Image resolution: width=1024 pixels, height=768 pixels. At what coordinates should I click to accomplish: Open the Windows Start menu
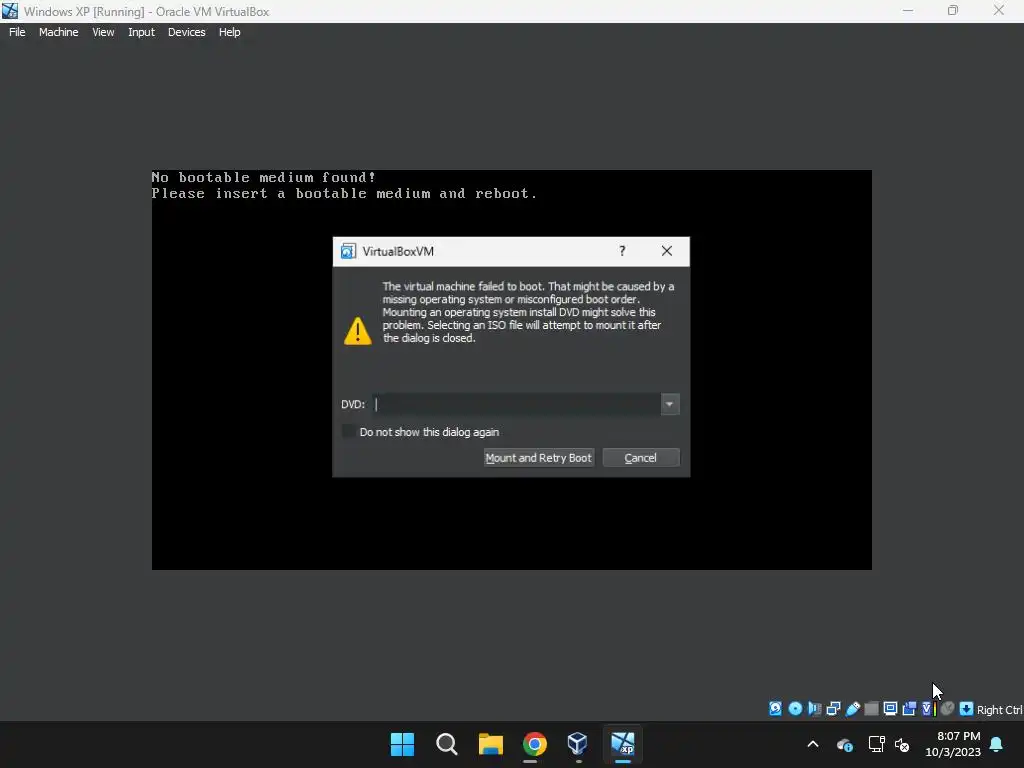point(402,744)
